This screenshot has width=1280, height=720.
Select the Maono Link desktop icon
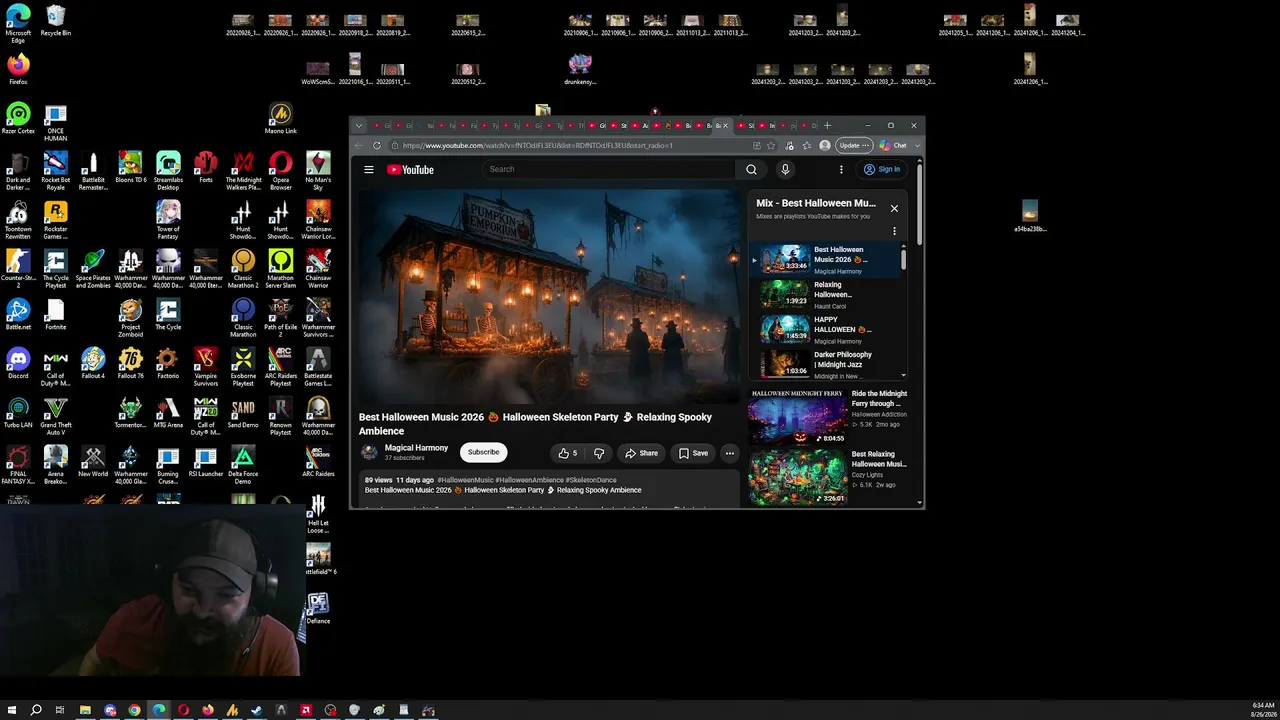click(281, 119)
